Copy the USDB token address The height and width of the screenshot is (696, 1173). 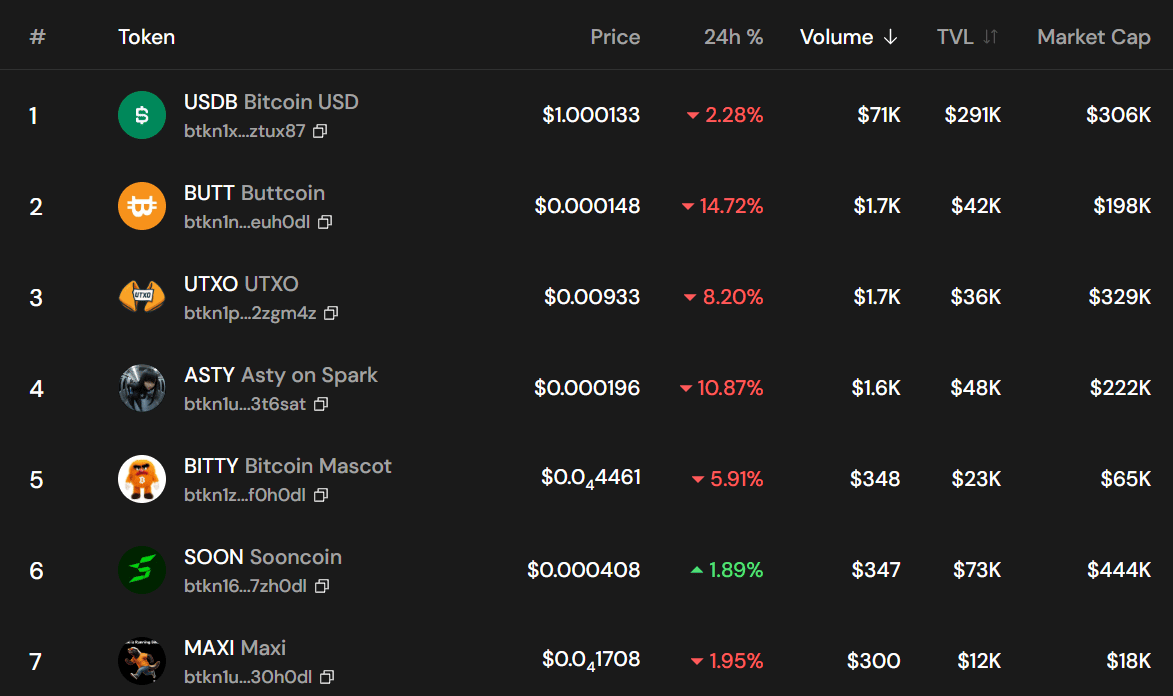click(x=320, y=131)
